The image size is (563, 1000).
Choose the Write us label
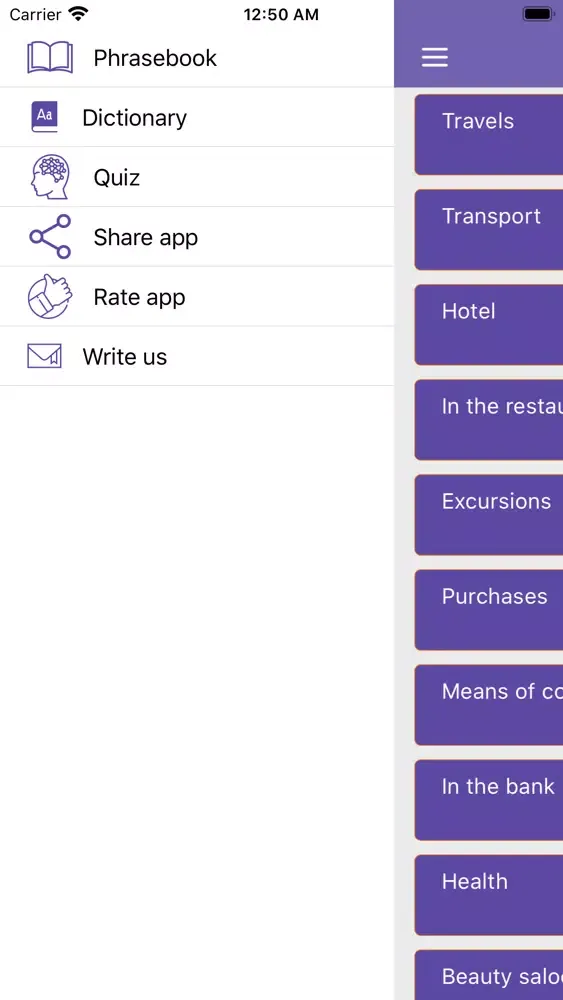pos(124,357)
